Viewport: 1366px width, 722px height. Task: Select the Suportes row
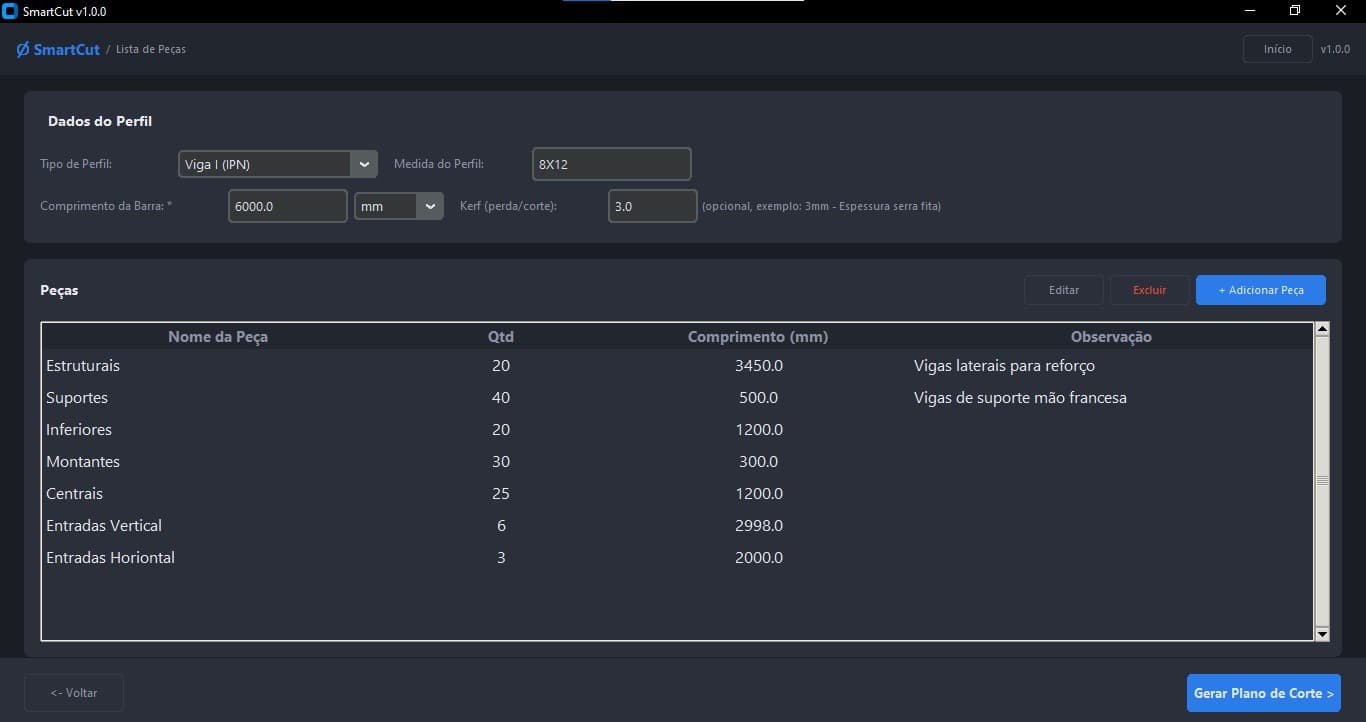(677, 398)
